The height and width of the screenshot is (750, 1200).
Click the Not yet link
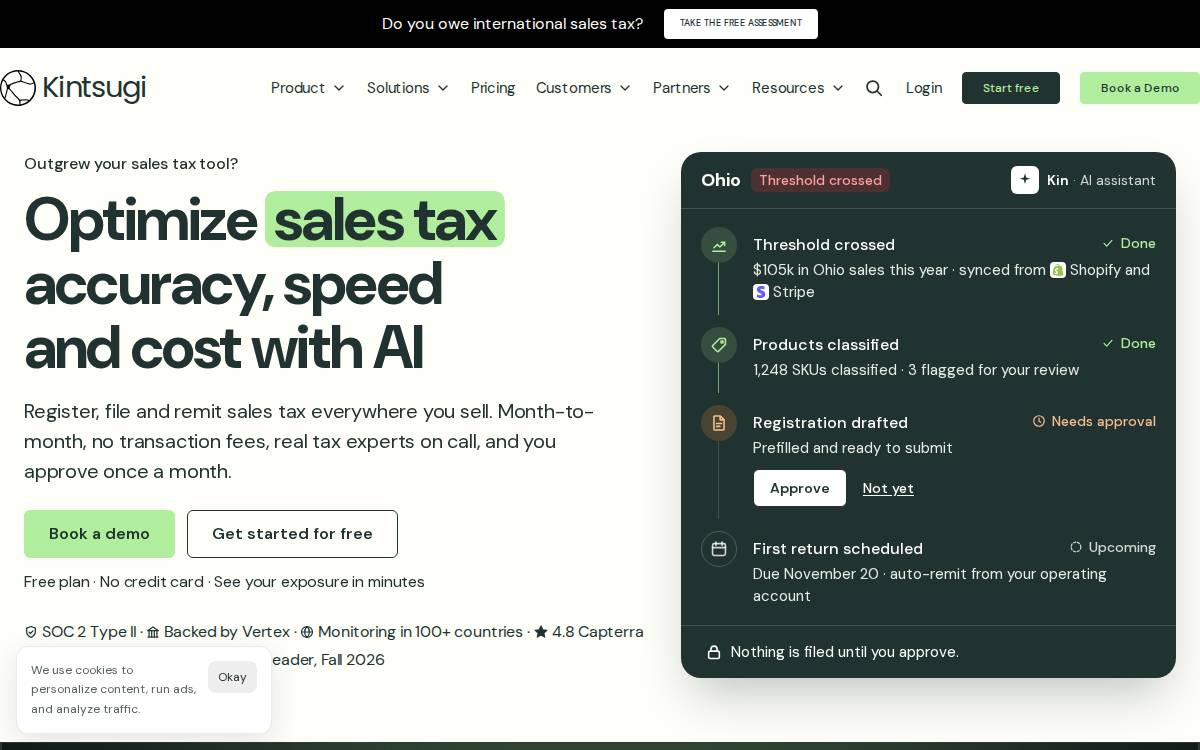(888, 488)
